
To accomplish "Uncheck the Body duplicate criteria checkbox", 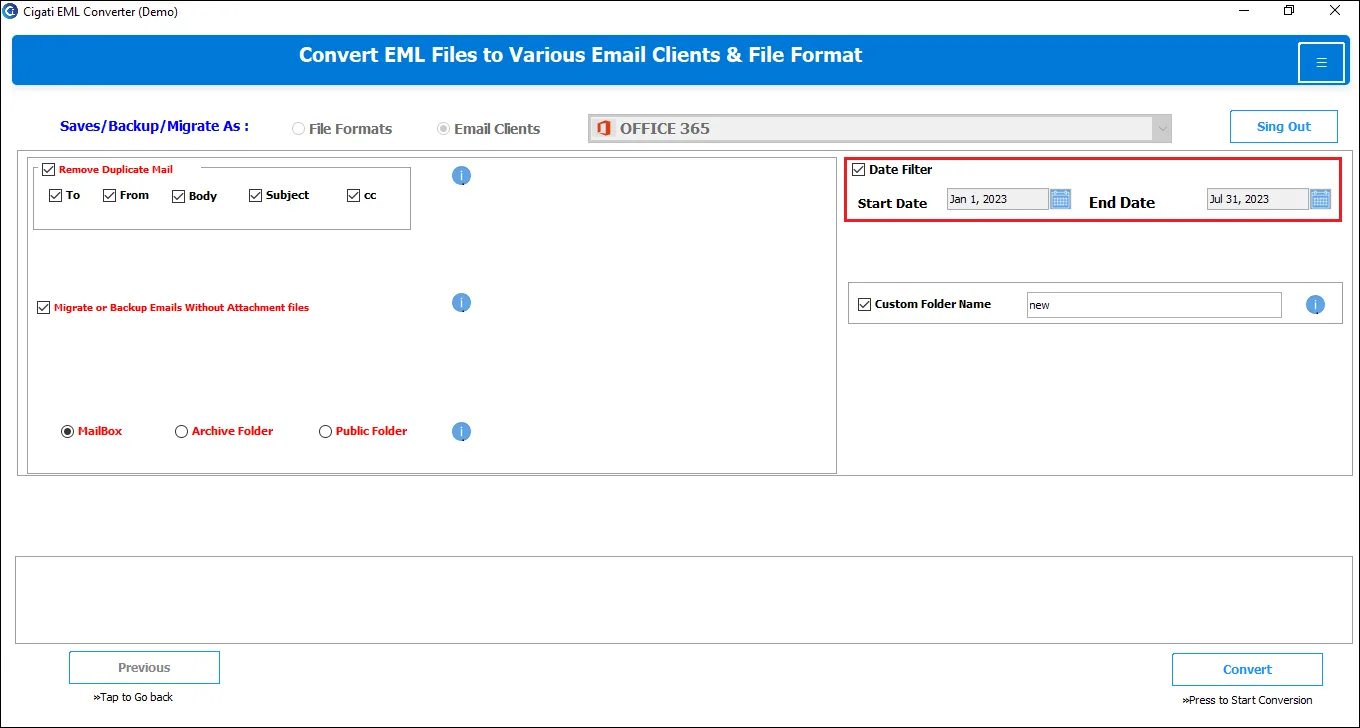I will click(179, 196).
